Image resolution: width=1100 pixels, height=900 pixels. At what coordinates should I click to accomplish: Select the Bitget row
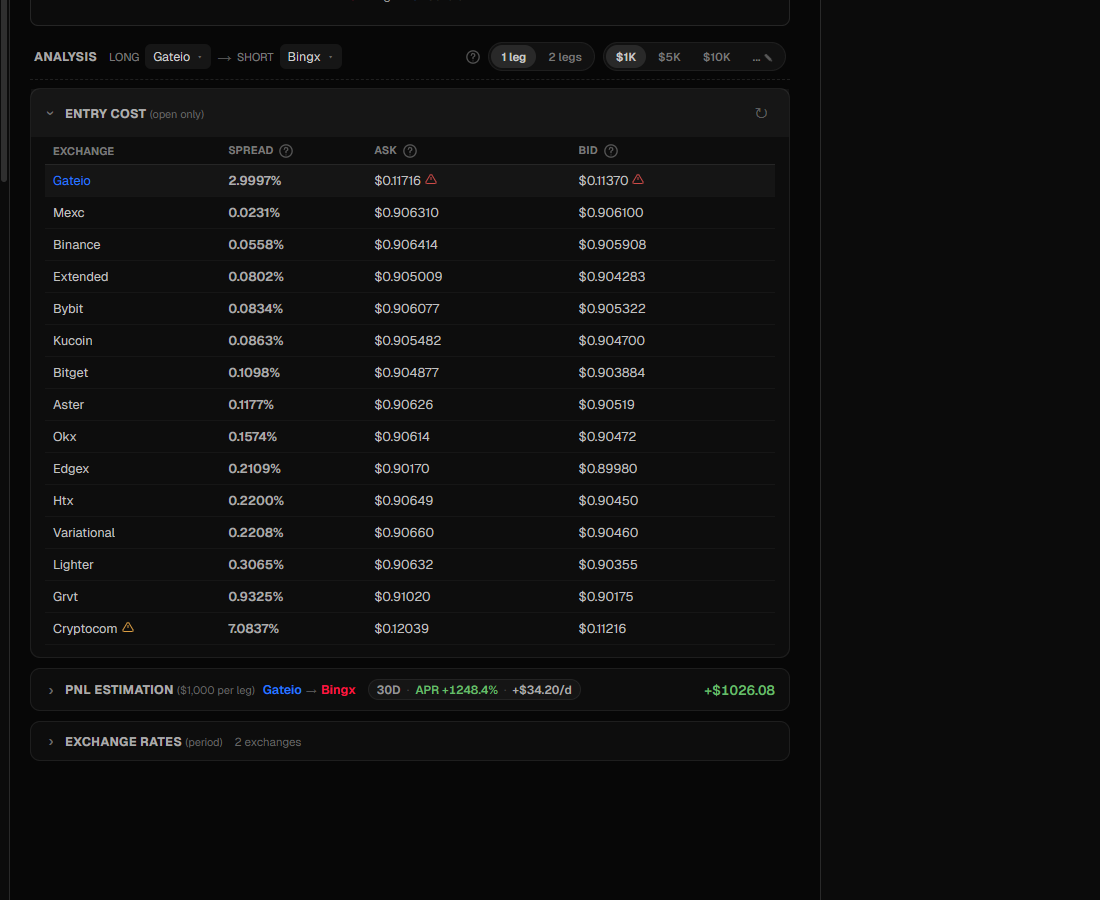click(x=410, y=372)
